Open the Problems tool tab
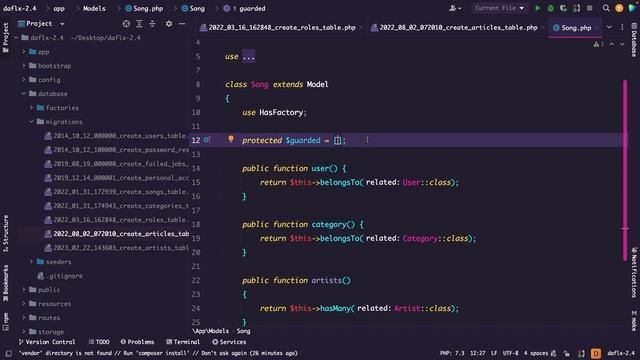Image resolution: width=640 pixels, height=360 pixels. click(137, 342)
